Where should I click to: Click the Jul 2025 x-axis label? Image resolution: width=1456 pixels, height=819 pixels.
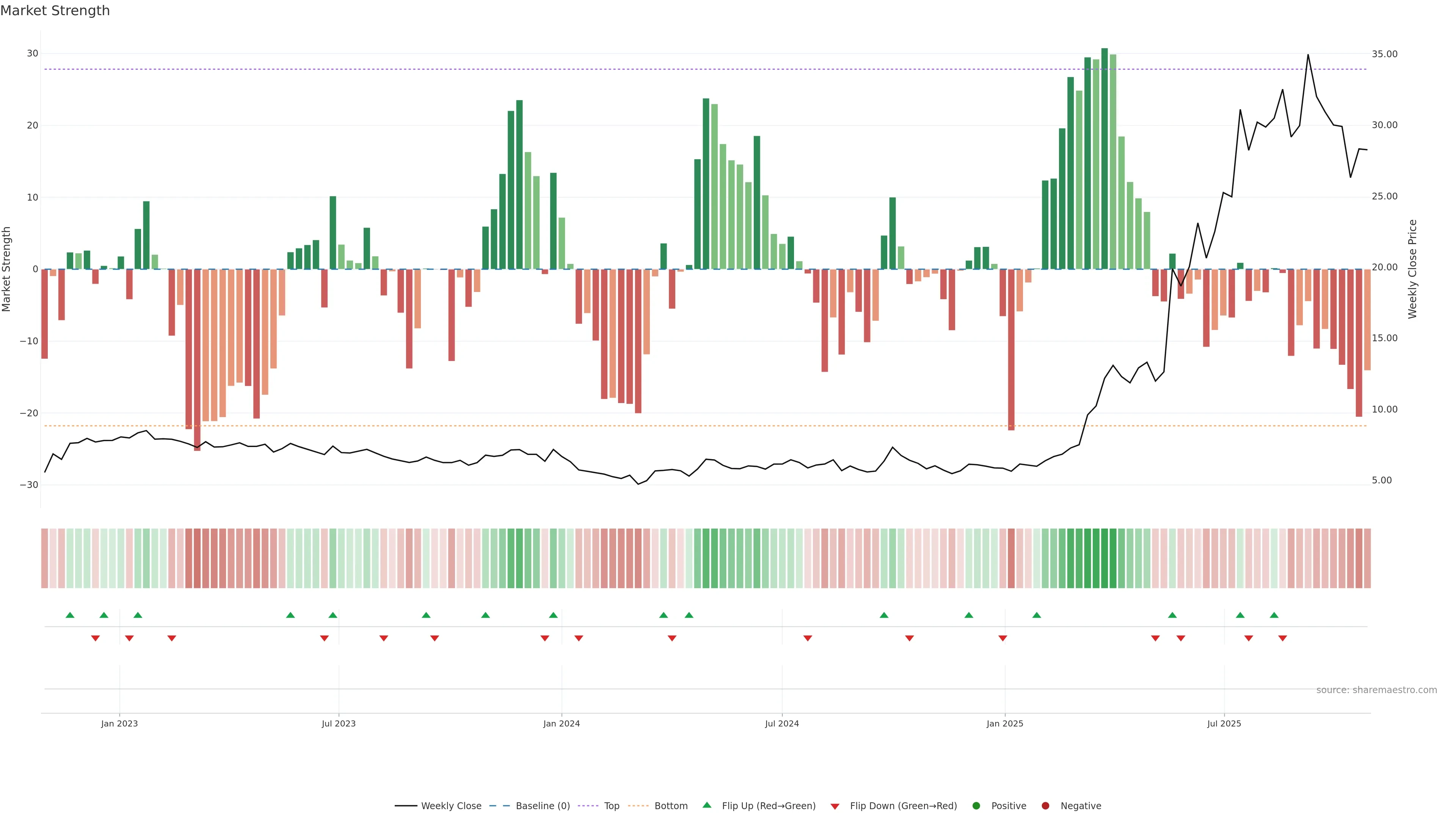pos(1224,723)
